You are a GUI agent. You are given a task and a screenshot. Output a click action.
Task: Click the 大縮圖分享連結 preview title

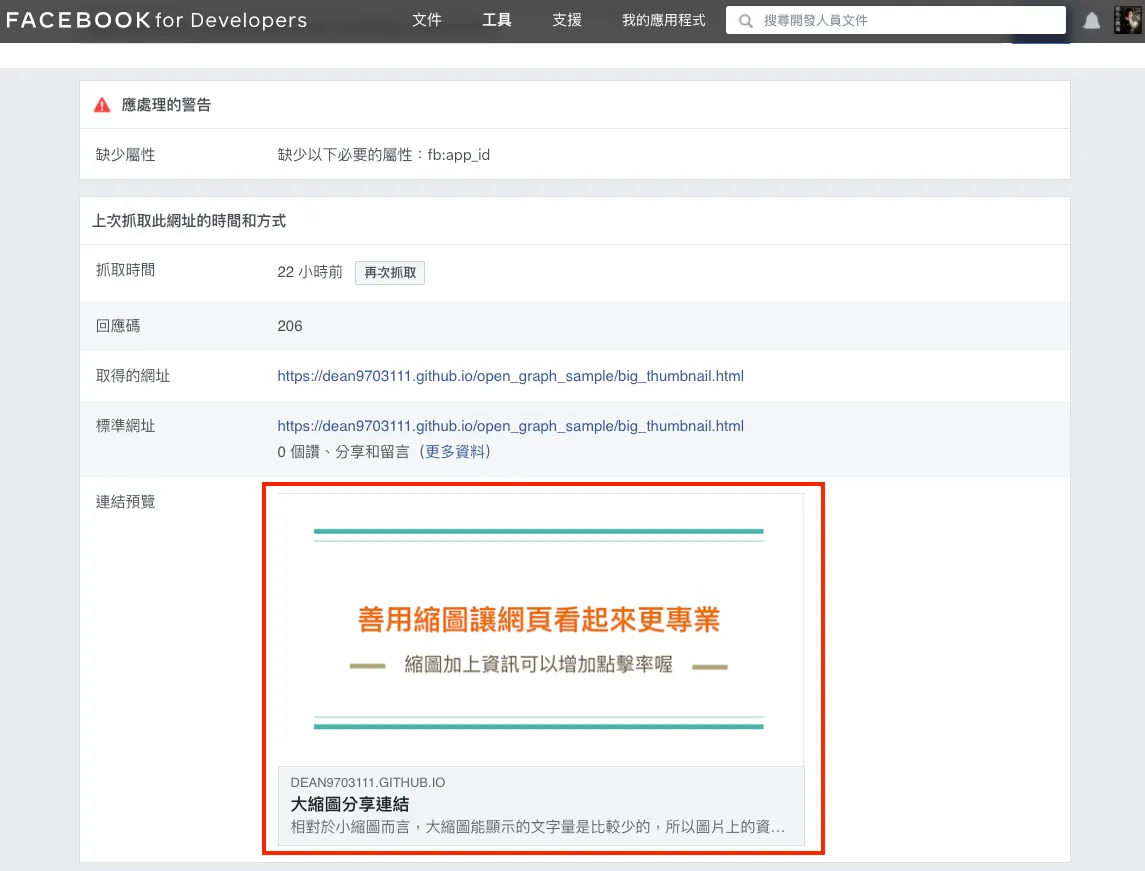coord(350,805)
